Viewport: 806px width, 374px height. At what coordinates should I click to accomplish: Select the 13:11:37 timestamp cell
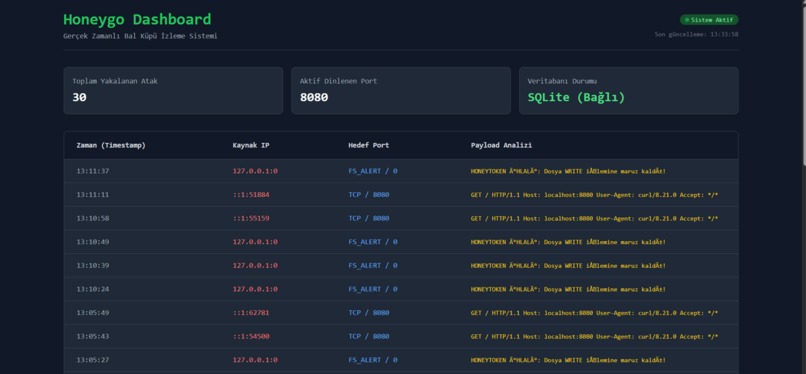(93, 171)
